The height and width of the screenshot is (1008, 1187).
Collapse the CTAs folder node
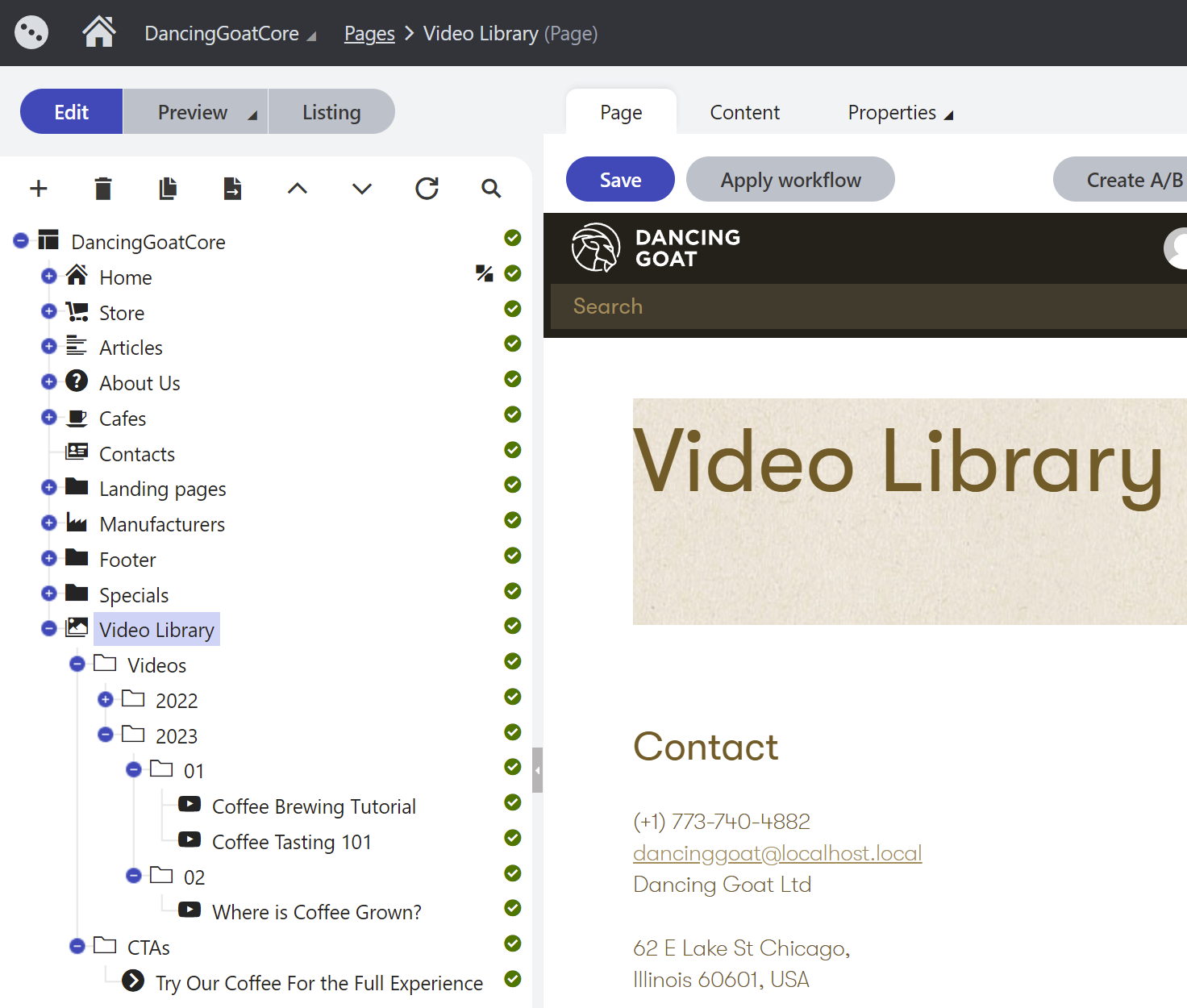coord(77,946)
